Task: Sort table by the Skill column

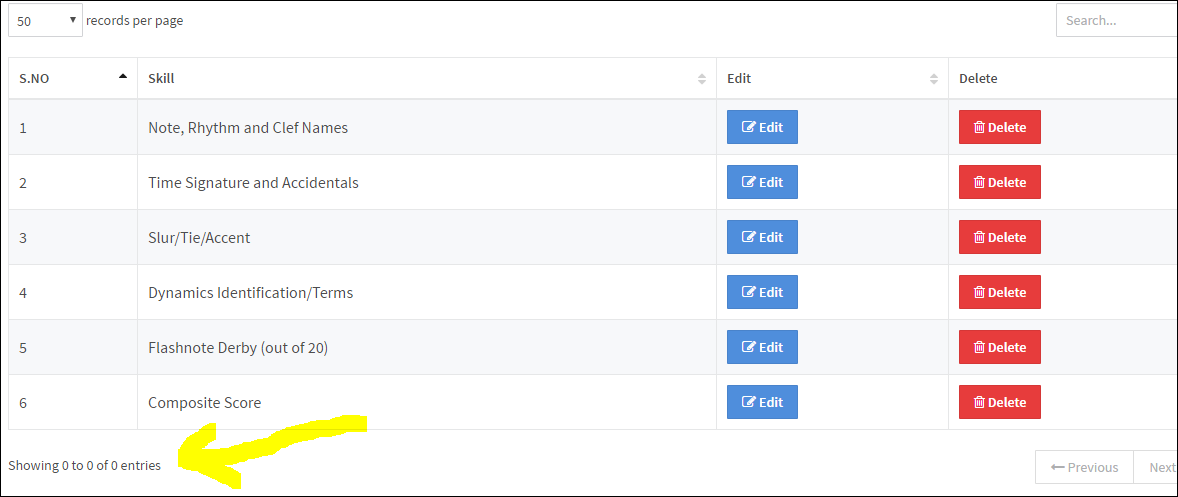Action: 426,78
